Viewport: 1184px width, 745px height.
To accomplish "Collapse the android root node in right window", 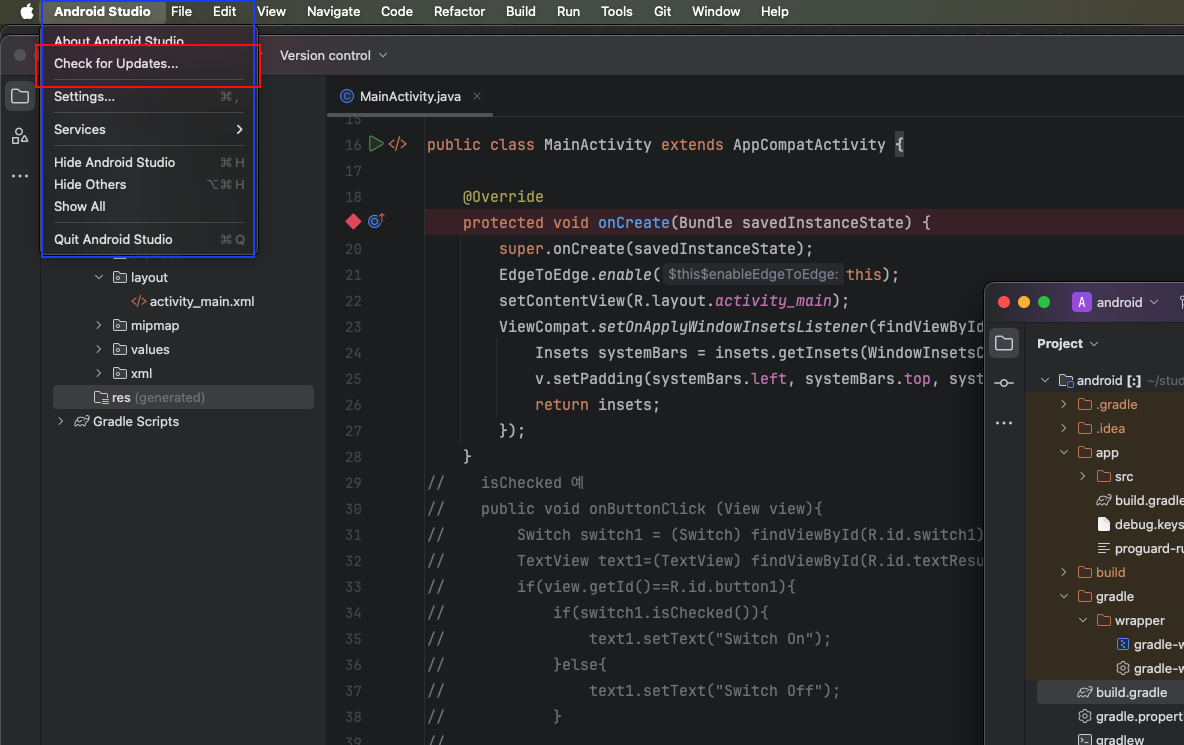I will [x=1045, y=380].
